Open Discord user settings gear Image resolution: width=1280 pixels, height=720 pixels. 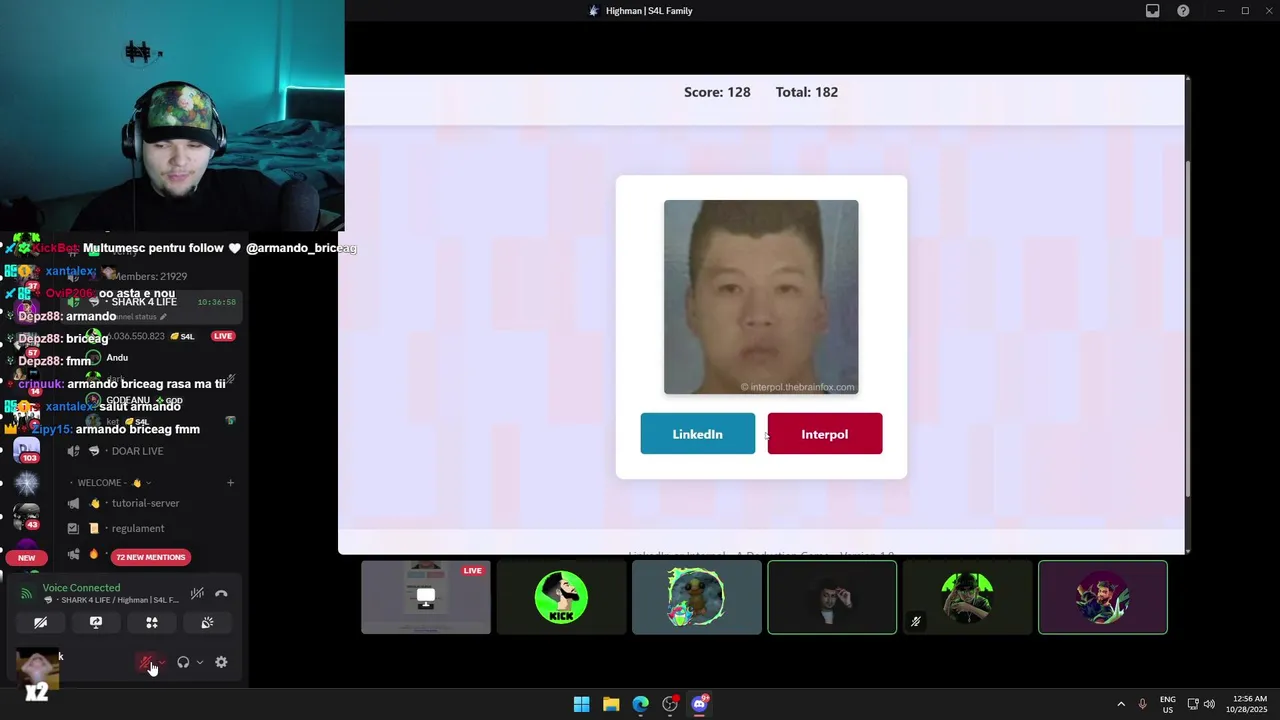click(x=221, y=662)
